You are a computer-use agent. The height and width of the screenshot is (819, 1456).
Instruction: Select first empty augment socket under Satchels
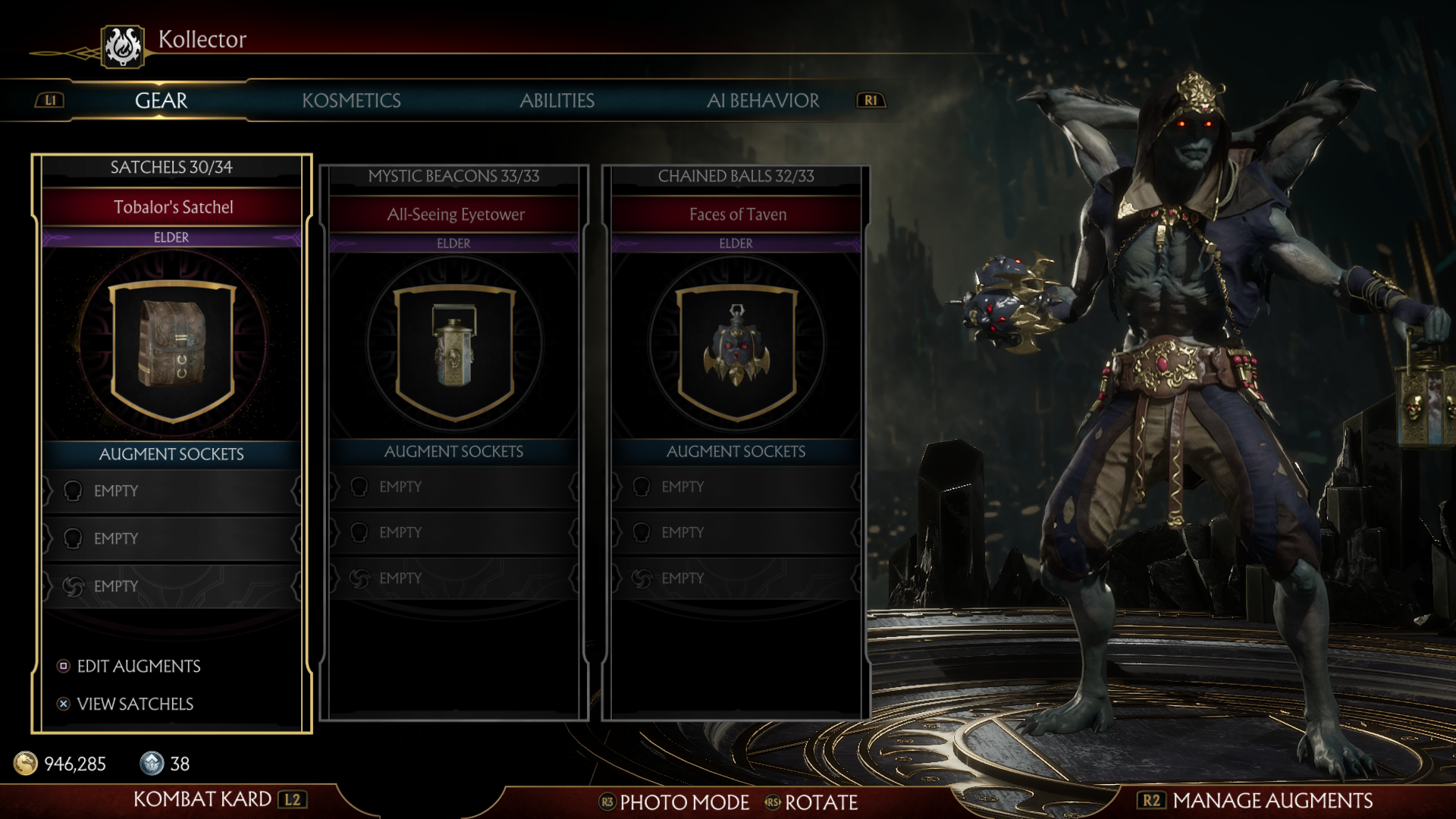[172, 491]
